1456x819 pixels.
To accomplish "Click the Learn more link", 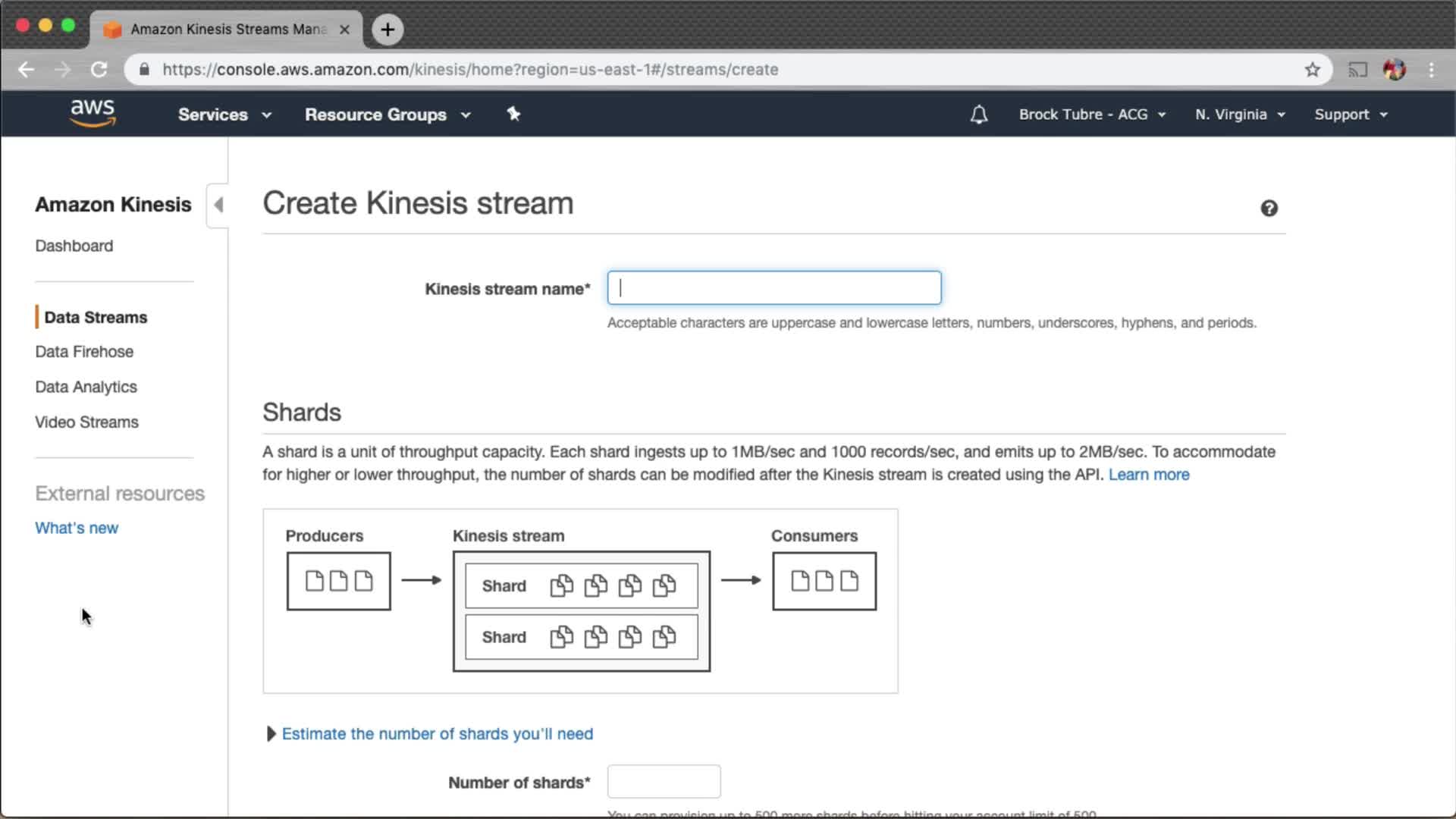I will pyautogui.click(x=1148, y=475).
